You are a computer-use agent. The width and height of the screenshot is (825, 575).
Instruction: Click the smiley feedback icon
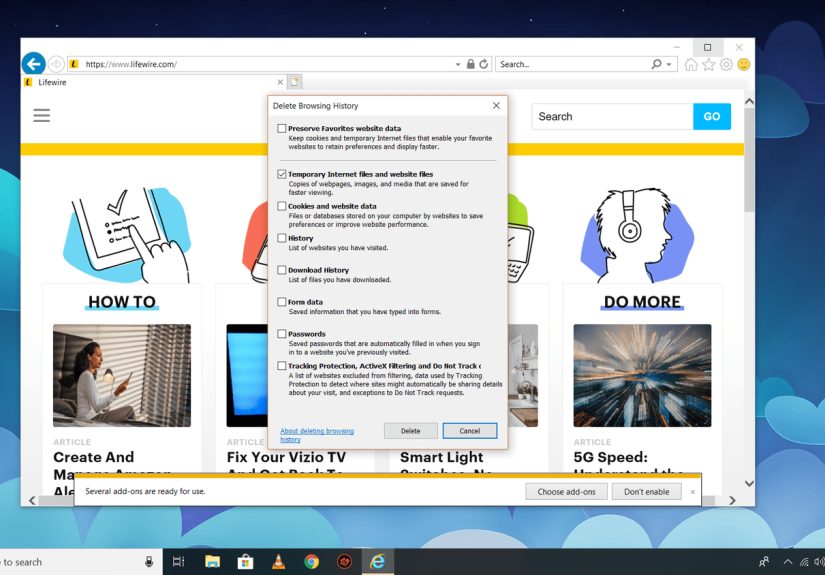[743, 64]
